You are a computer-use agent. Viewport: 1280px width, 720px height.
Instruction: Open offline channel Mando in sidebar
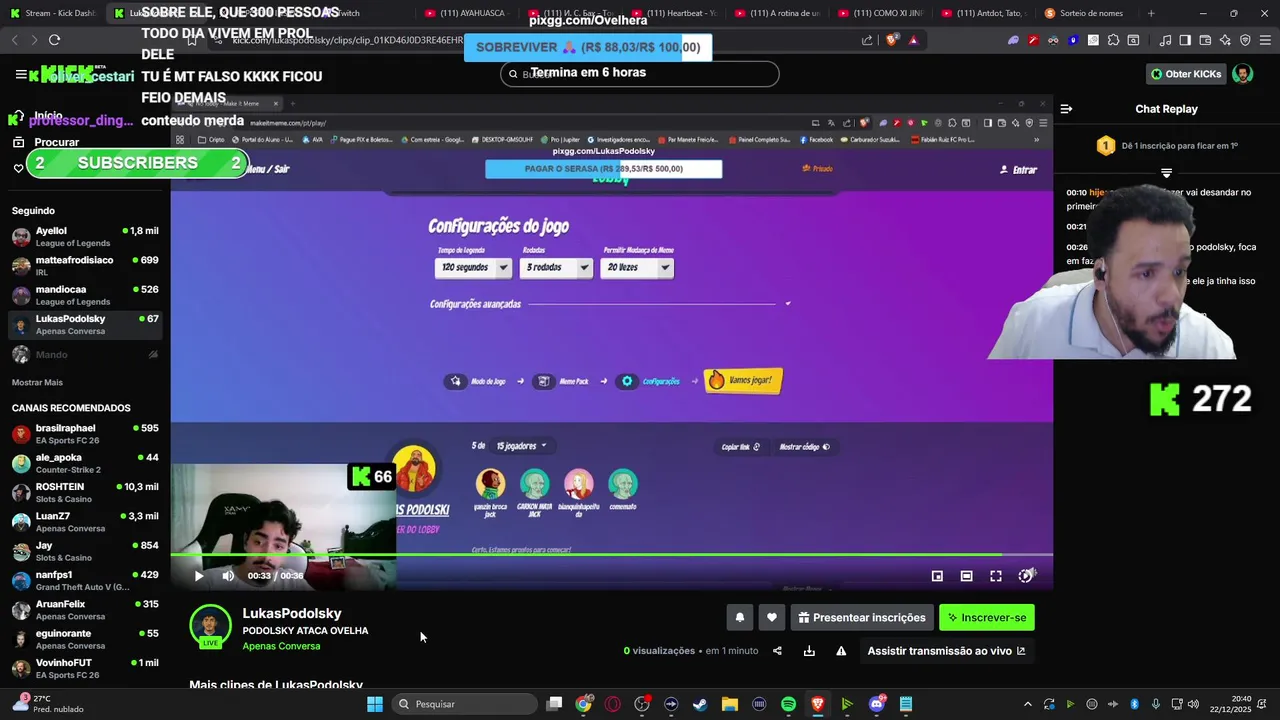(x=85, y=355)
